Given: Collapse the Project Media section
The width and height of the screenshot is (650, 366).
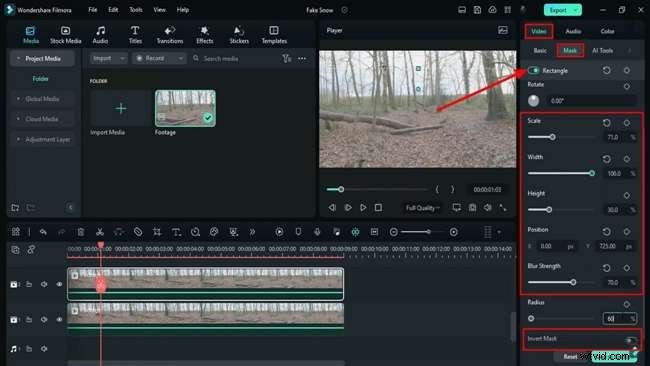Looking at the screenshot, I should tap(18, 58).
